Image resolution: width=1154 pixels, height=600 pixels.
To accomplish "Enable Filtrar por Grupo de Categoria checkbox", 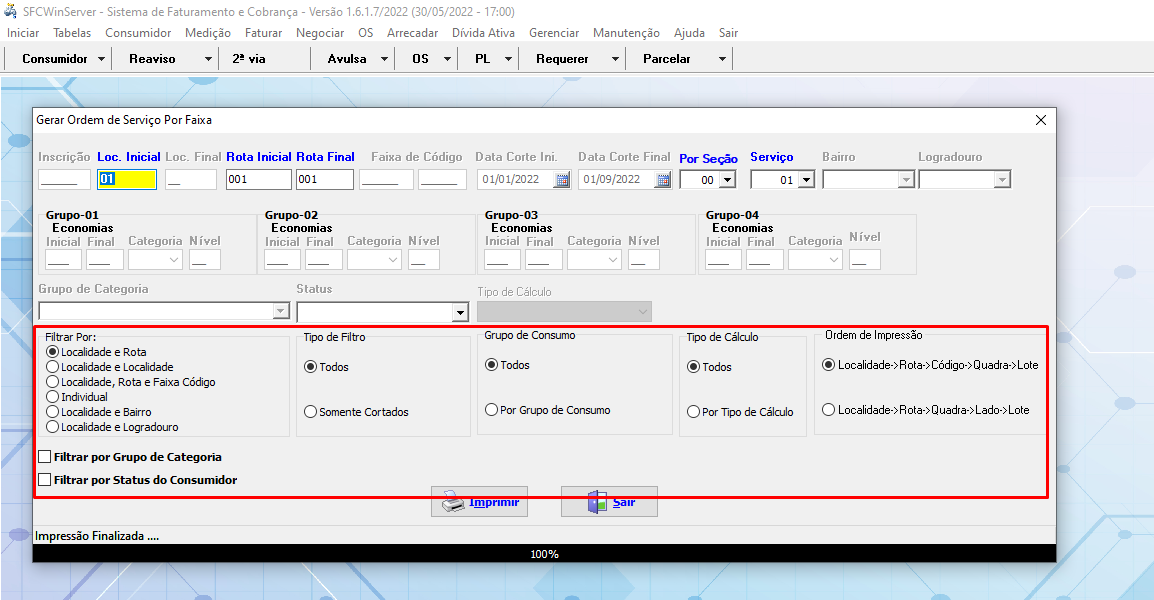I will pos(44,457).
